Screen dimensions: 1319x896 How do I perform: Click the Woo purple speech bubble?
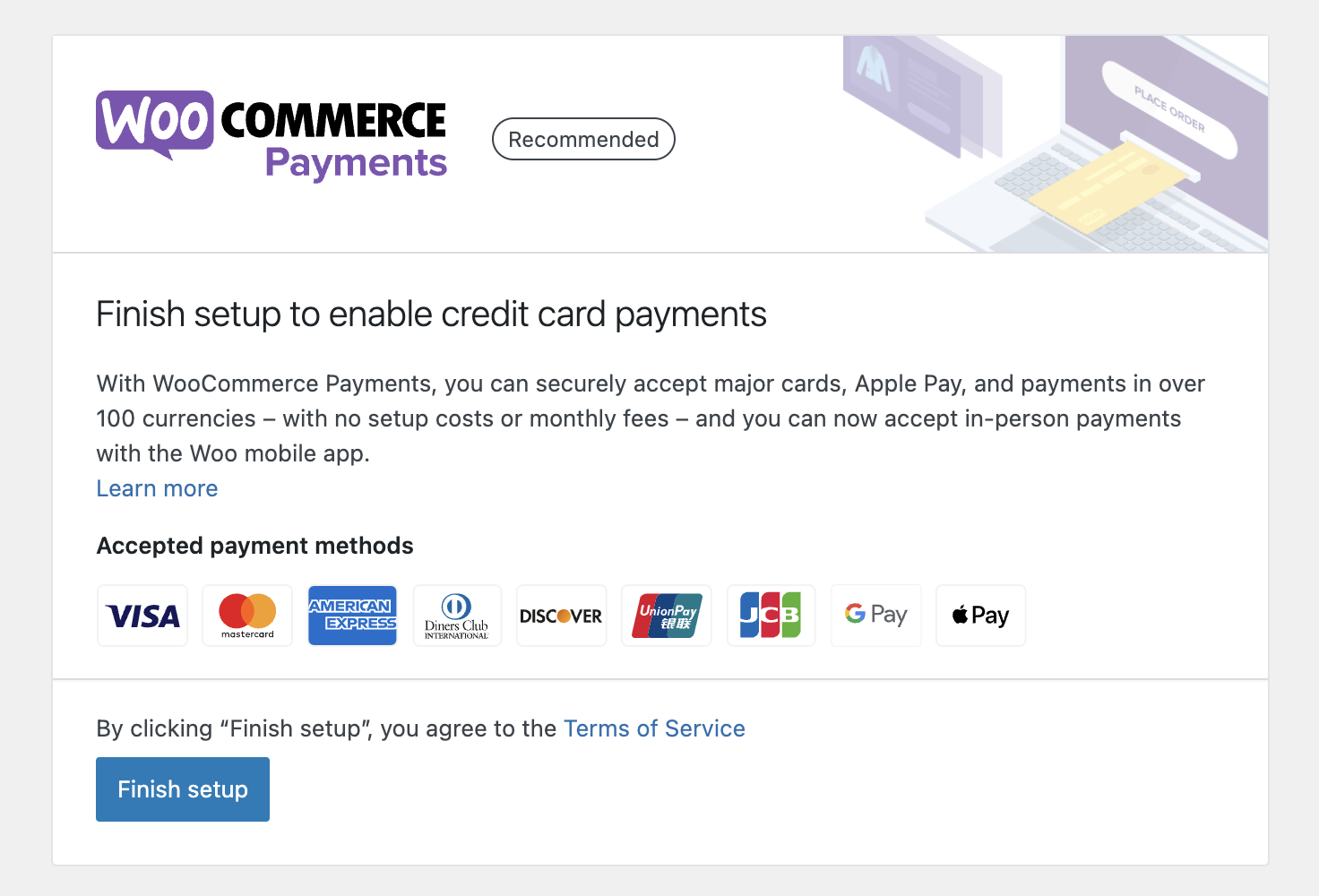pyautogui.click(x=155, y=125)
